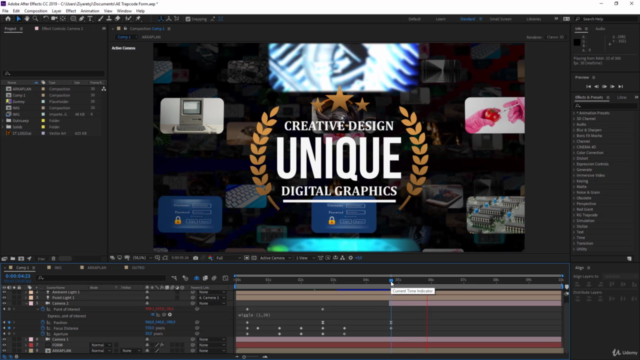640x360 pixels.
Task: Select the Pan Behind anchor point tool
Action: pyautogui.click(x=62, y=19)
